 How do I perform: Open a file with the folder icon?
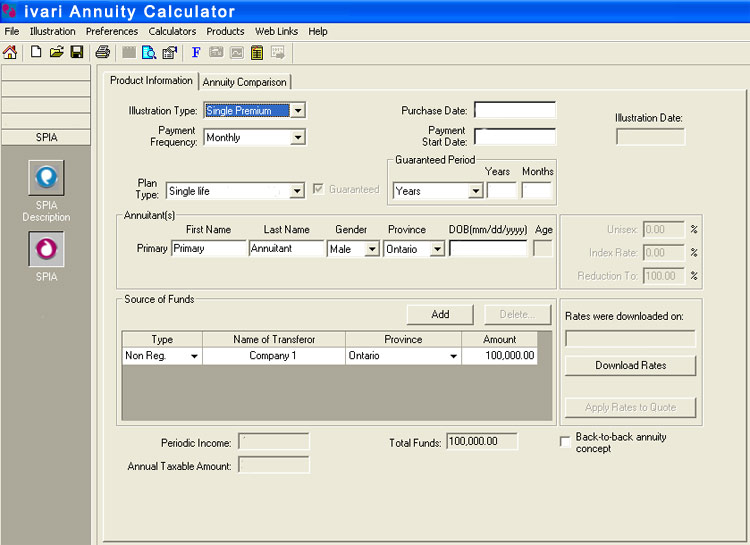[x=56, y=52]
